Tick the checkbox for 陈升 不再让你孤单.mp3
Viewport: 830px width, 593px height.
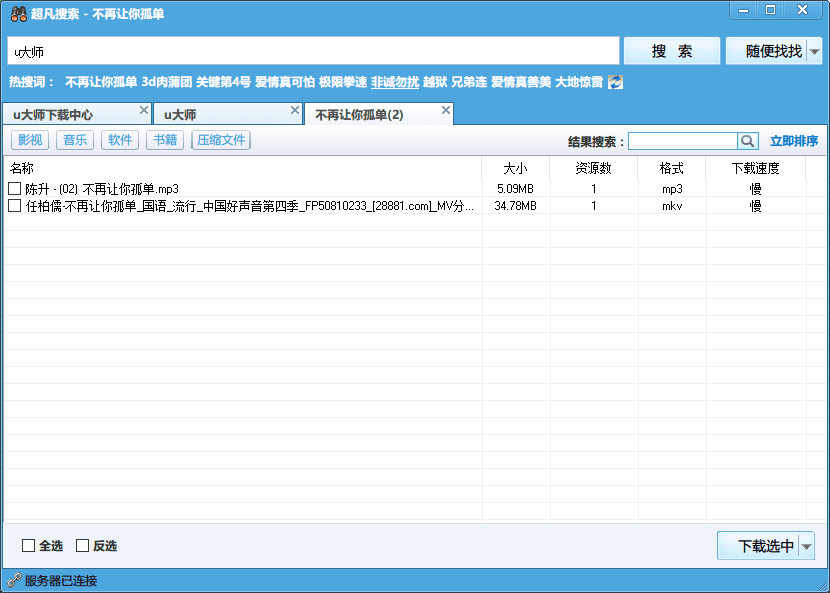pyautogui.click(x=15, y=188)
